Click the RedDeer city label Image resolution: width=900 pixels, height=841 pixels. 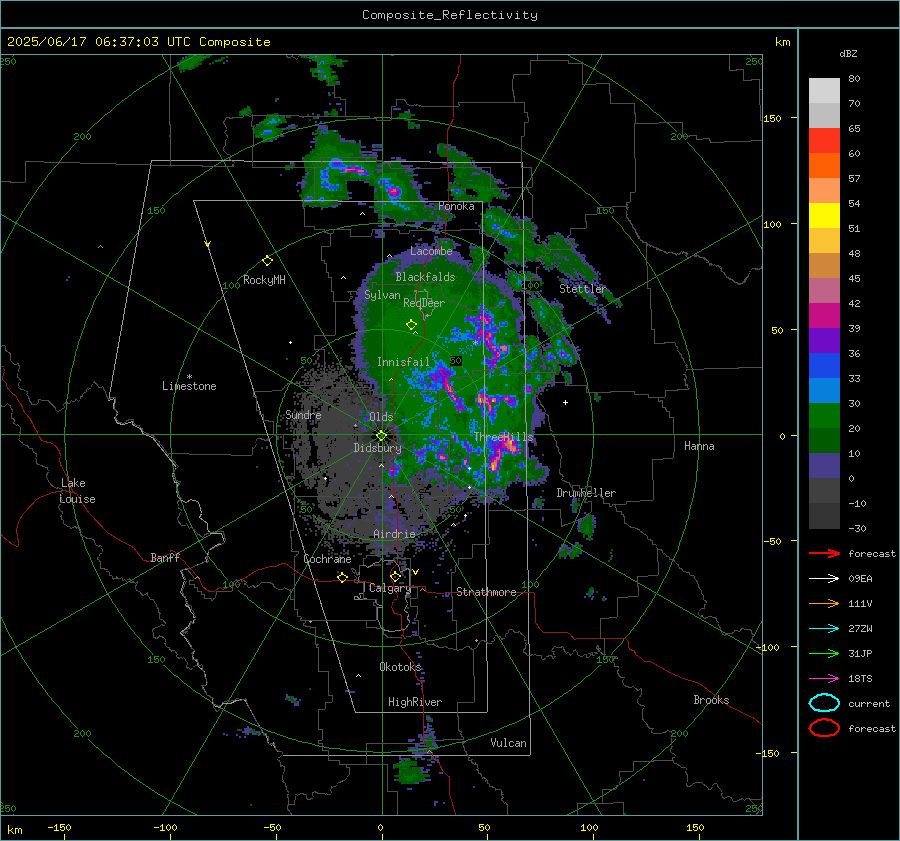point(424,303)
